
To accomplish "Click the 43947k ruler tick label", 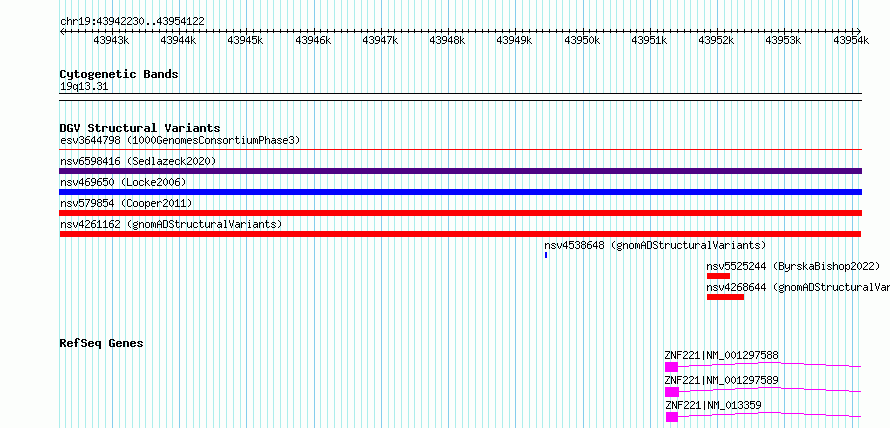I will (x=380, y=40).
